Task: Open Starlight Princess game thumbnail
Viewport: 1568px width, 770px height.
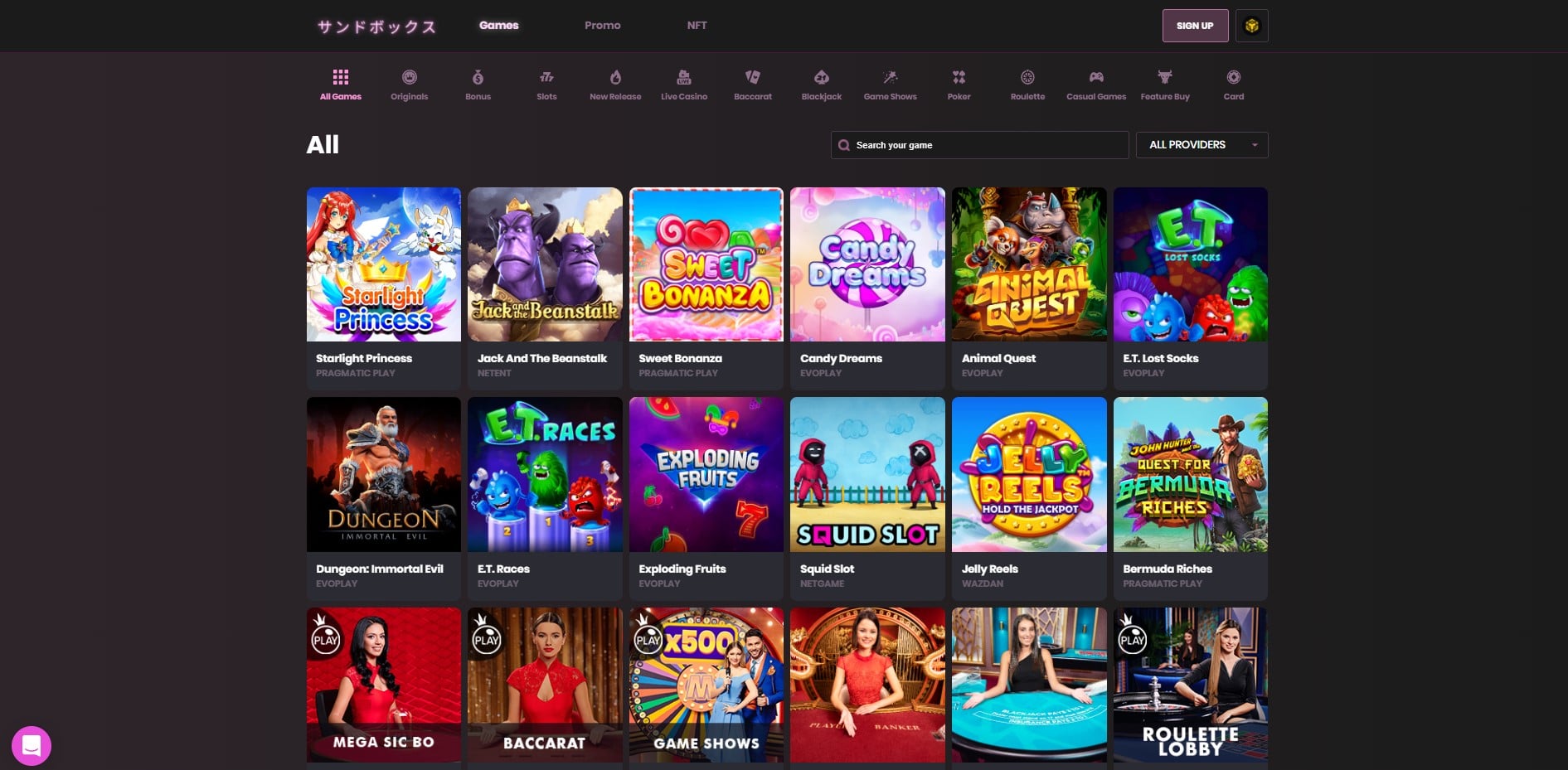Action: pyautogui.click(x=384, y=264)
